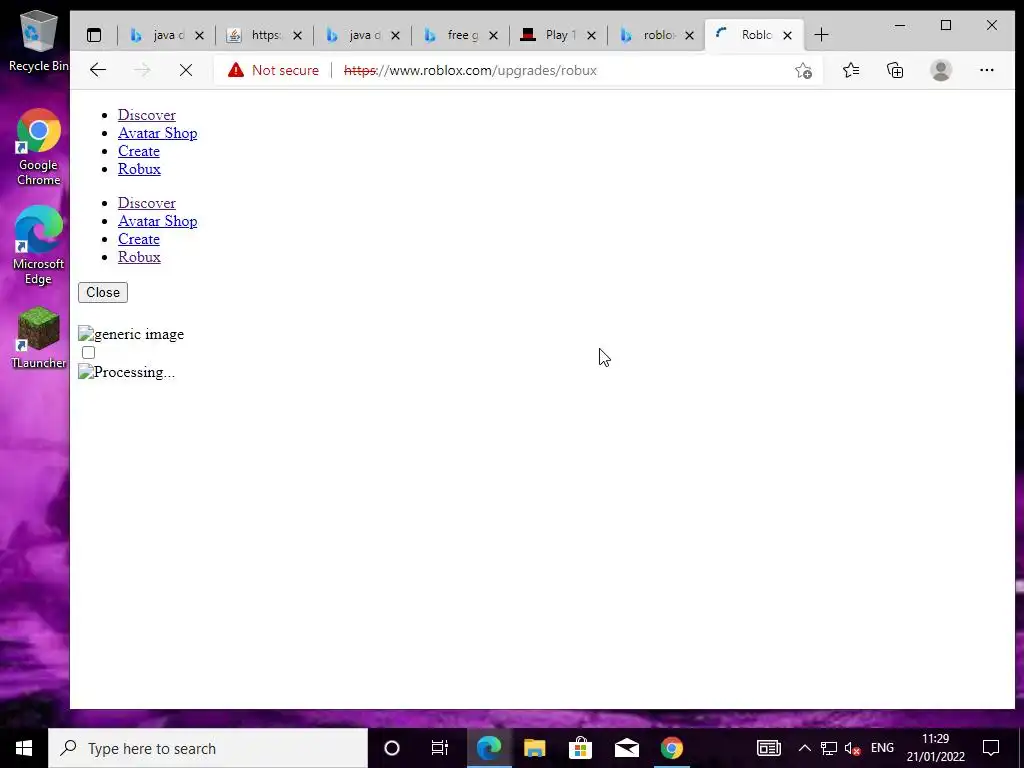1024x768 pixels.
Task: Click the second Robux link
Action: pyautogui.click(x=139, y=257)
